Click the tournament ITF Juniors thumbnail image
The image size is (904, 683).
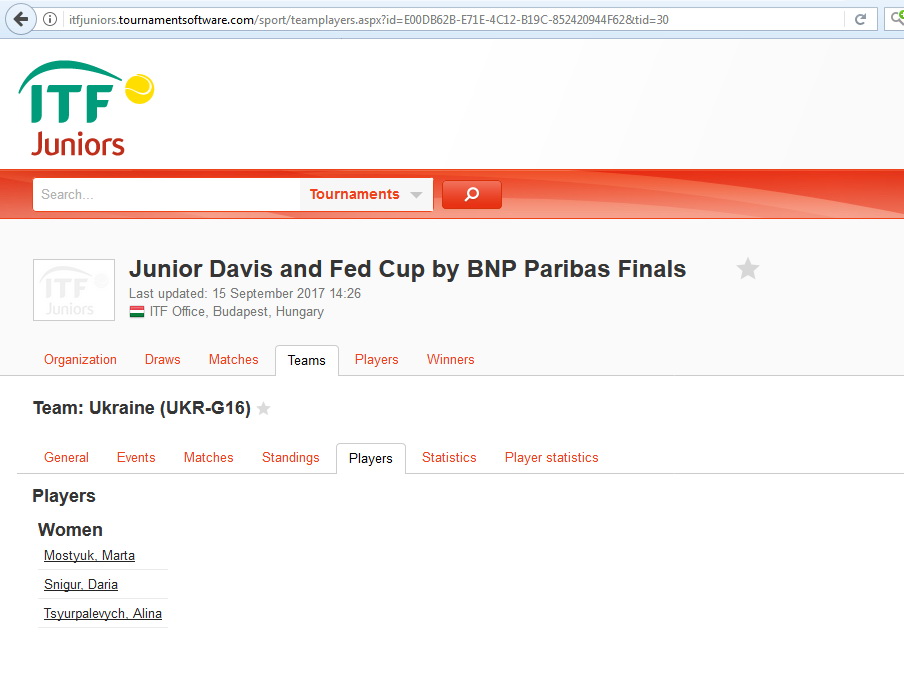tap(74, 290)
